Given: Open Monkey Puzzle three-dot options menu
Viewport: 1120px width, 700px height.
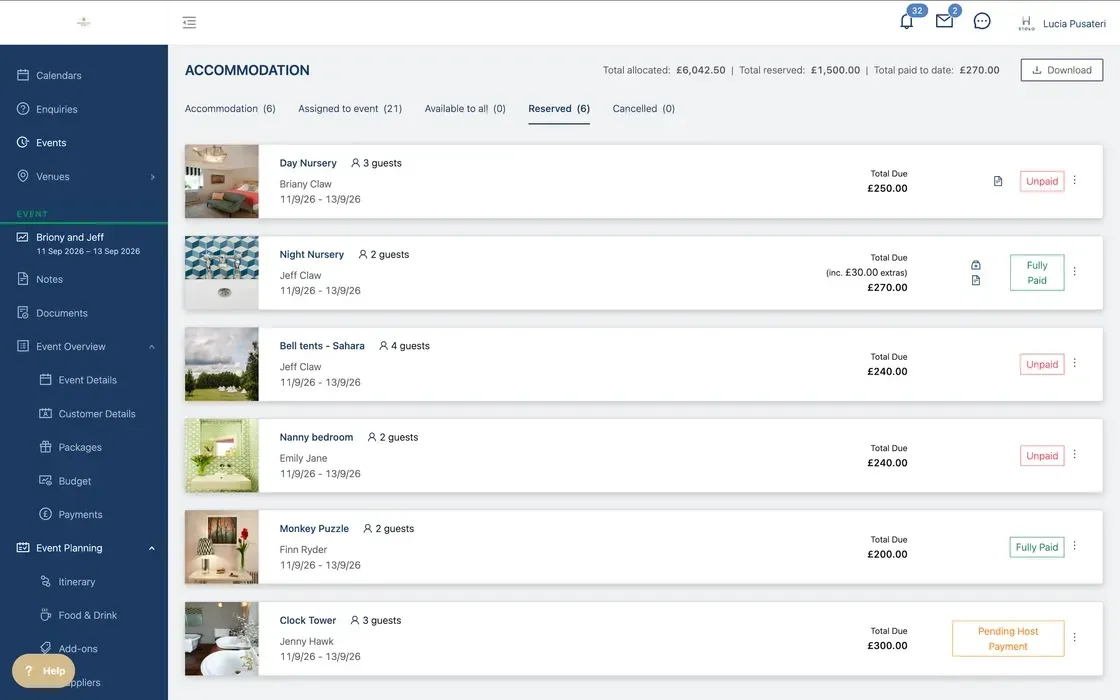Looking at the screenshot, I should click(1074, 546).
